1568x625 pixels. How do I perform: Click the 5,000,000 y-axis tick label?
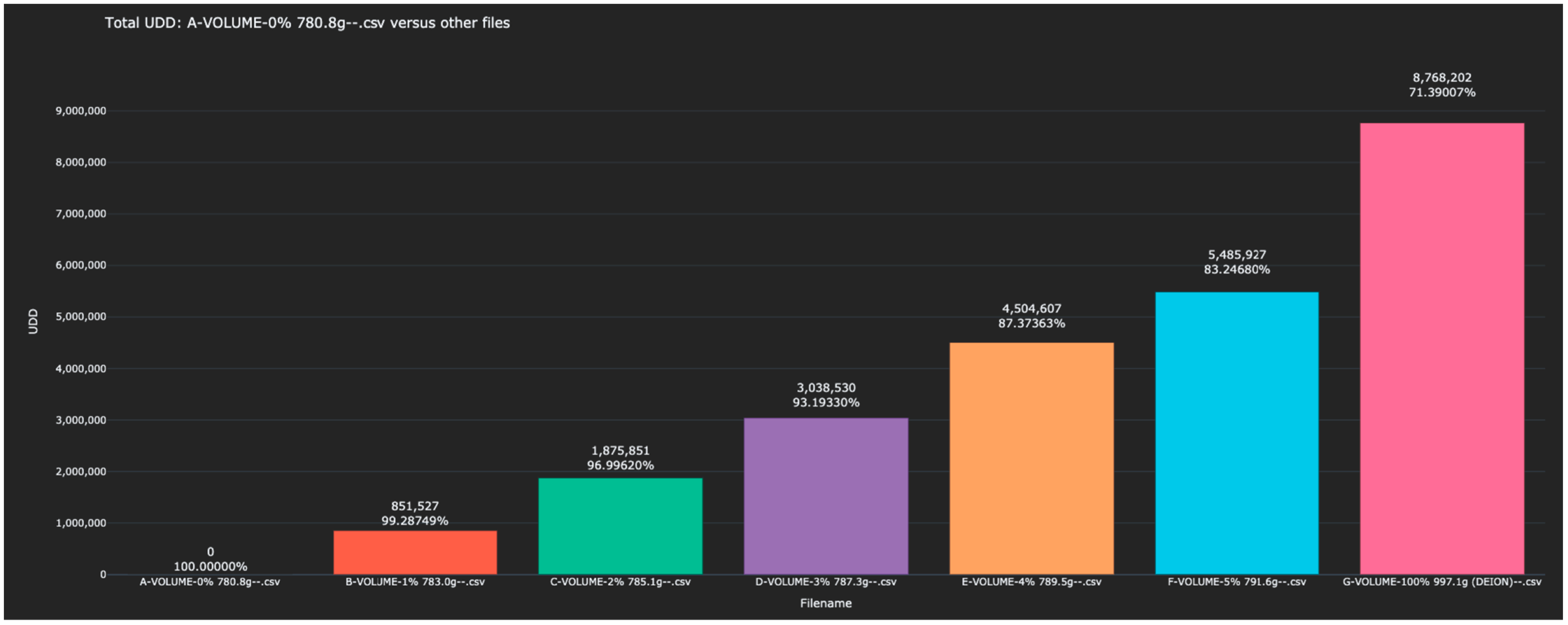pos(80,317)
